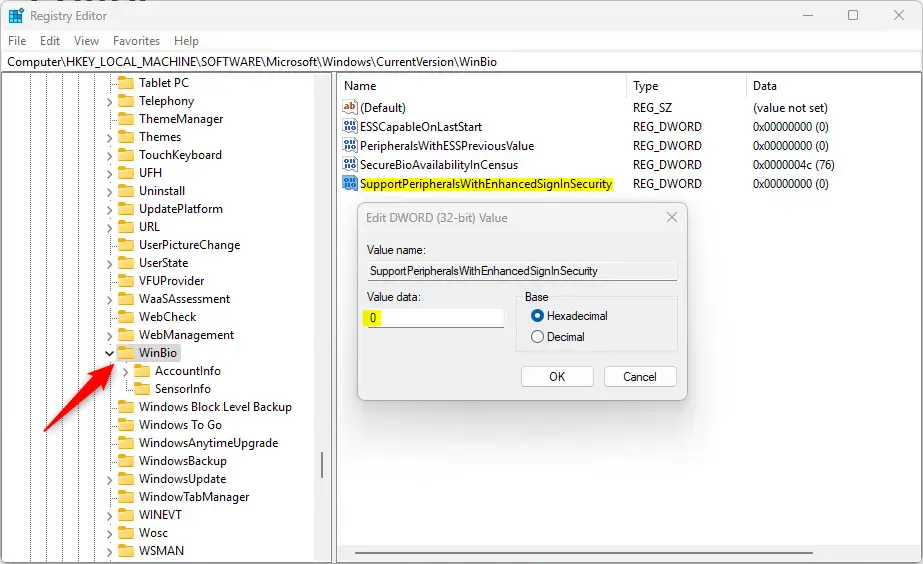Viewport: 923px width, 564px height.
Task: Click the WSMAN folder icon
Action: pyautogui.click(x=126, y=550)
